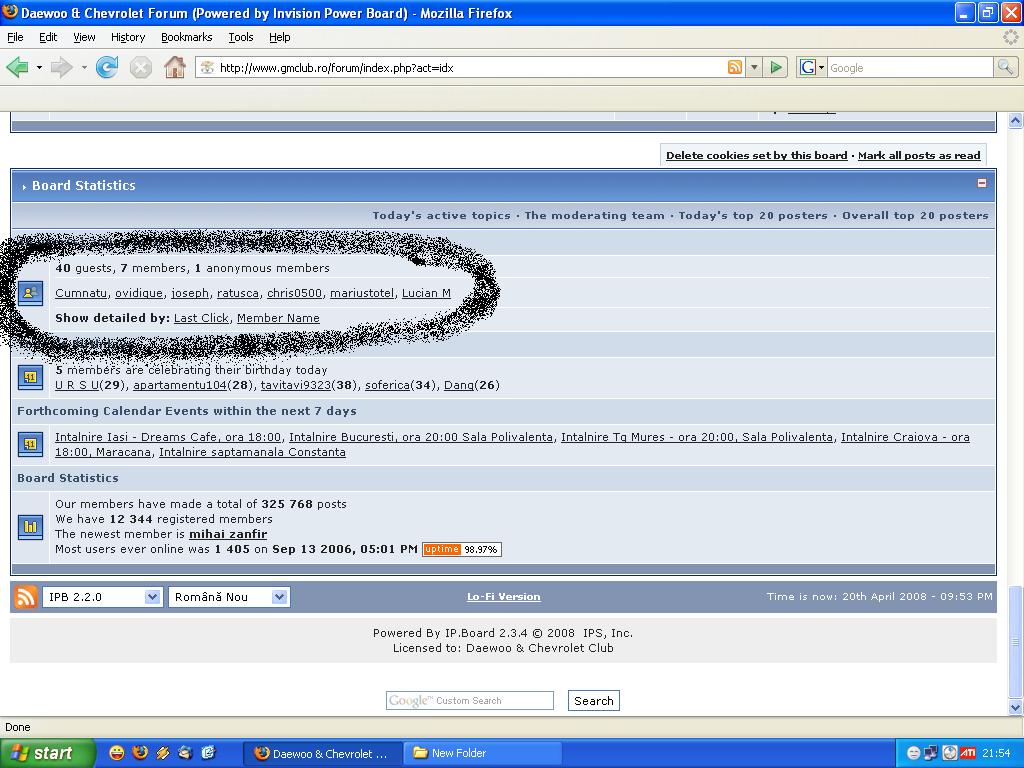This screenshot has width=1024, height=768.
Task: Click the Google Custom Search input field
Action: (470, 701)
